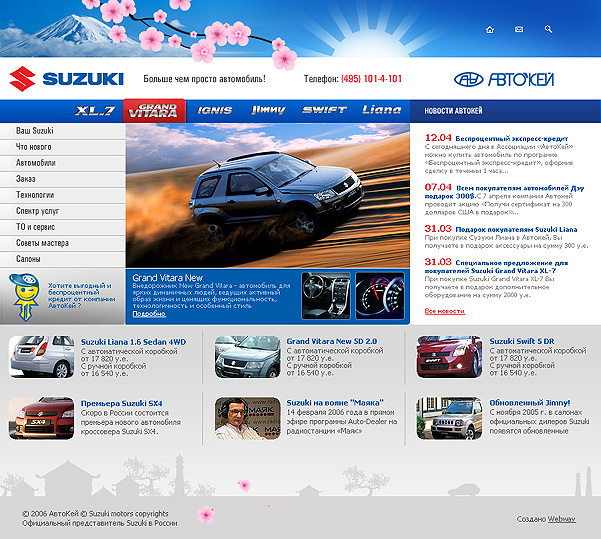The width and height of the screenshot is (601, 539).
Task: Open the mail envelope icon
Action: (519, 30)
